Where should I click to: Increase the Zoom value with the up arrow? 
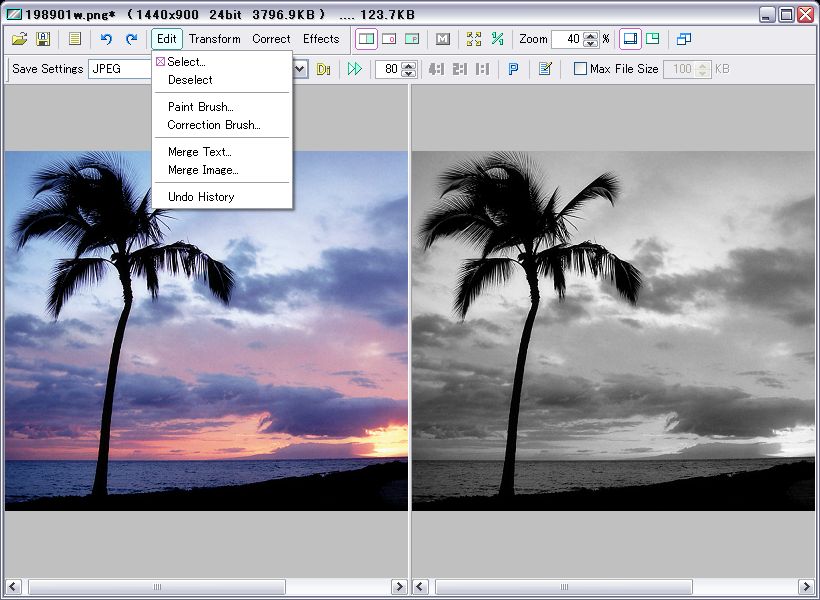tap(590, 35)
